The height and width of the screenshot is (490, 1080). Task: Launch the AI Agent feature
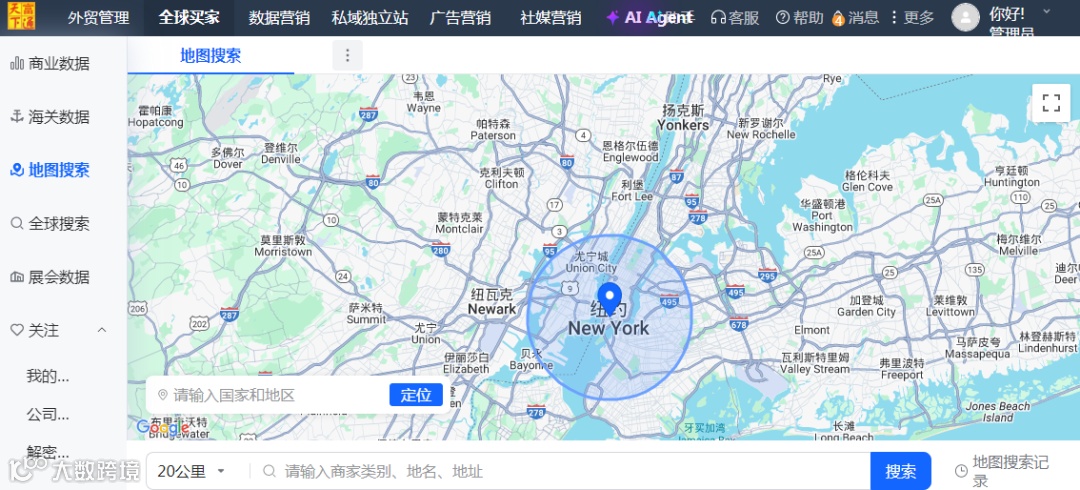click(x=650, y=18)
